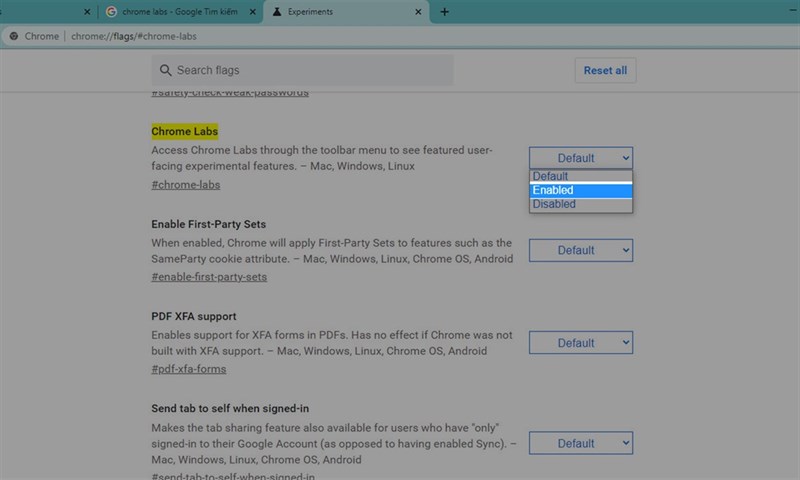
Task: Follow the #enable-first-party-sets link
Action: tap(209, 277)
